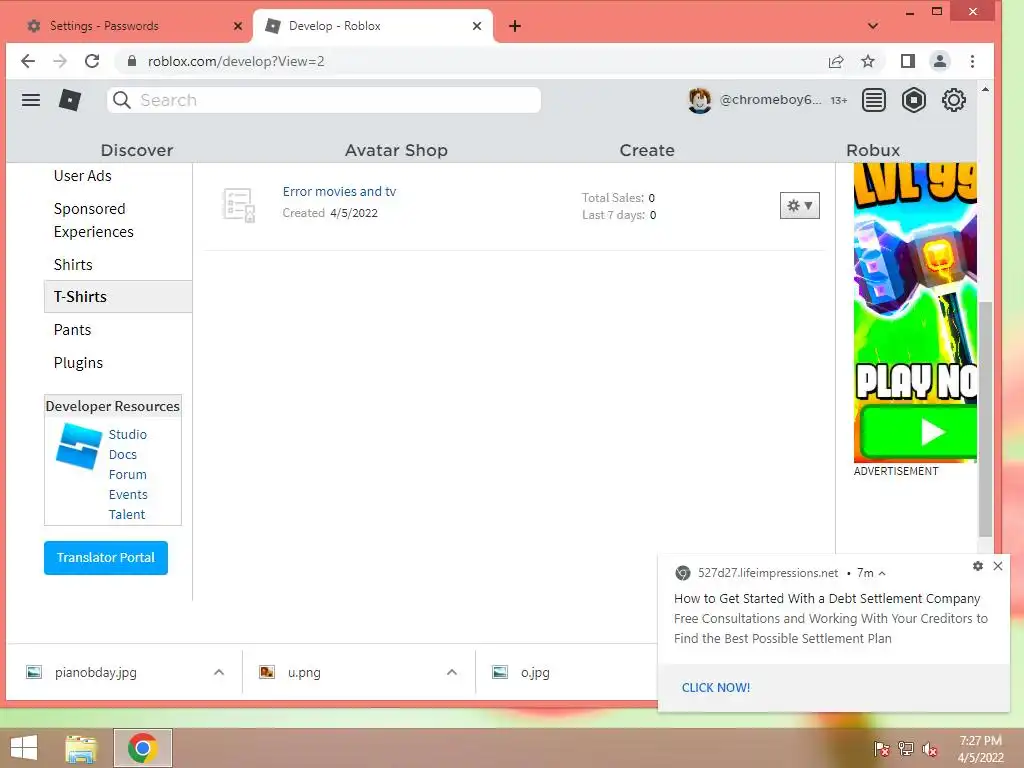Click CLICK NOW! in notification

pyautogui.click(x=716, y=688)
